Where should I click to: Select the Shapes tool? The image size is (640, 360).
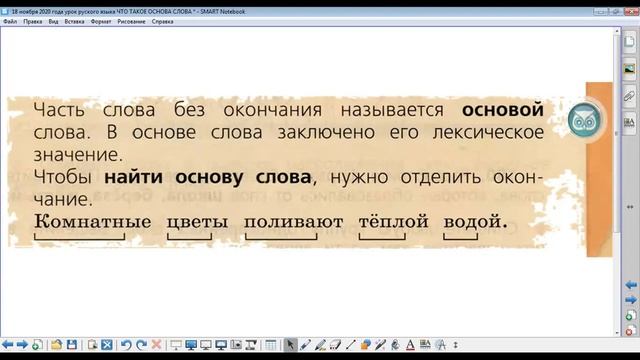pos(365,345)
